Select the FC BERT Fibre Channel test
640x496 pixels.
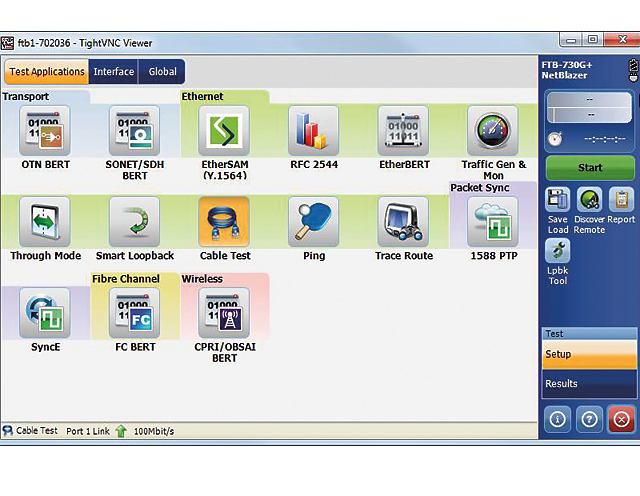135,313
